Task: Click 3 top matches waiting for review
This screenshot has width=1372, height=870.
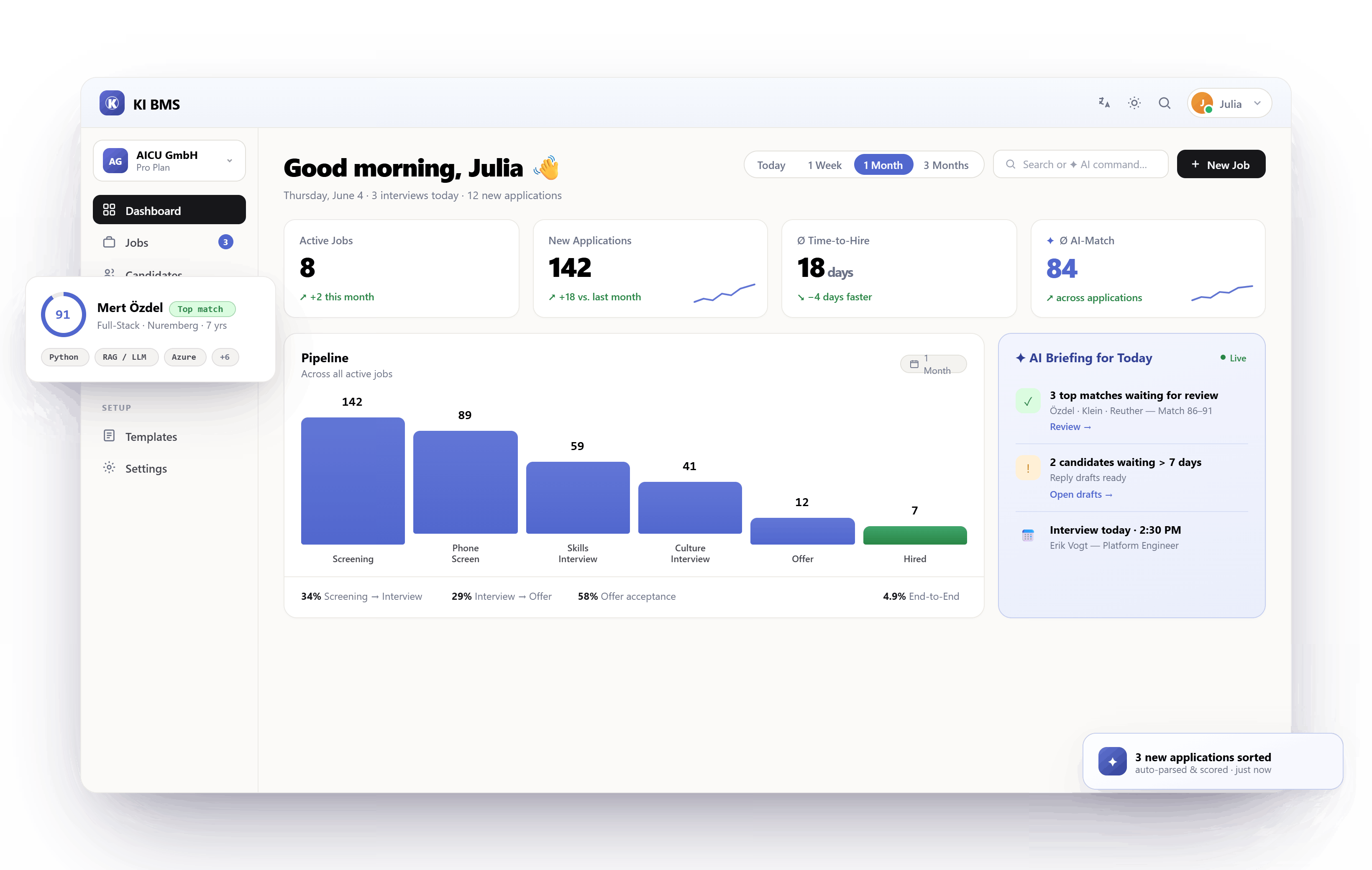Action: [1134, 395]
